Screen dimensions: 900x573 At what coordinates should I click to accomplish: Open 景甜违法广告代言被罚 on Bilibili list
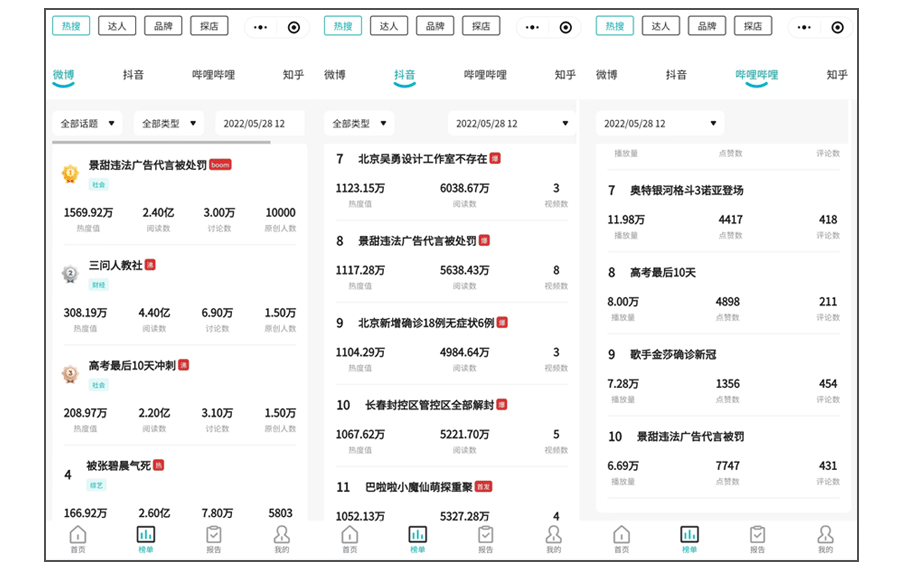[690, 437]
